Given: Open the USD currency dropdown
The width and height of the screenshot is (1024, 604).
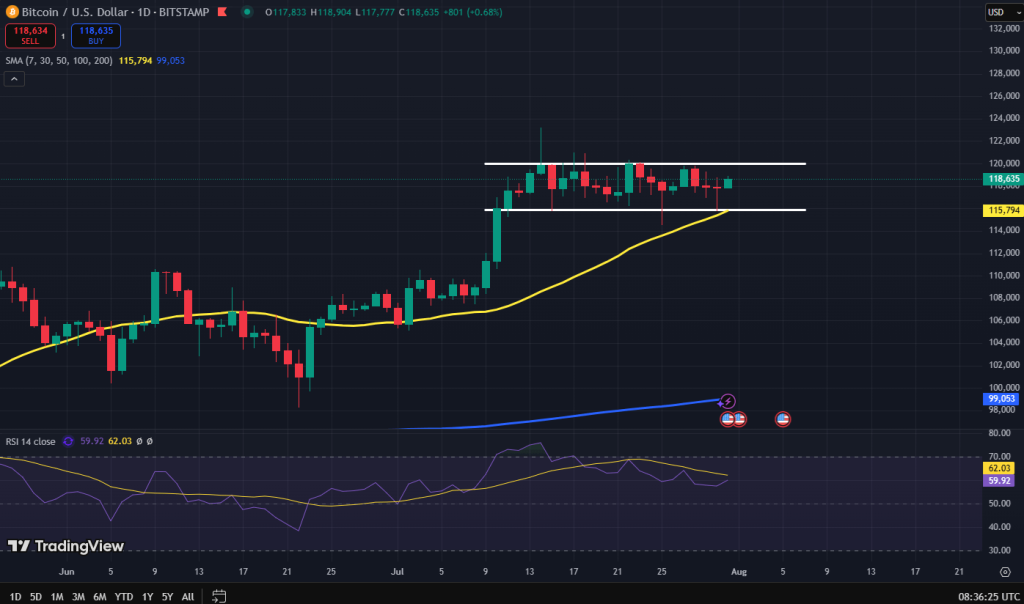Looking at the screenshot, I should (1003, 12).
